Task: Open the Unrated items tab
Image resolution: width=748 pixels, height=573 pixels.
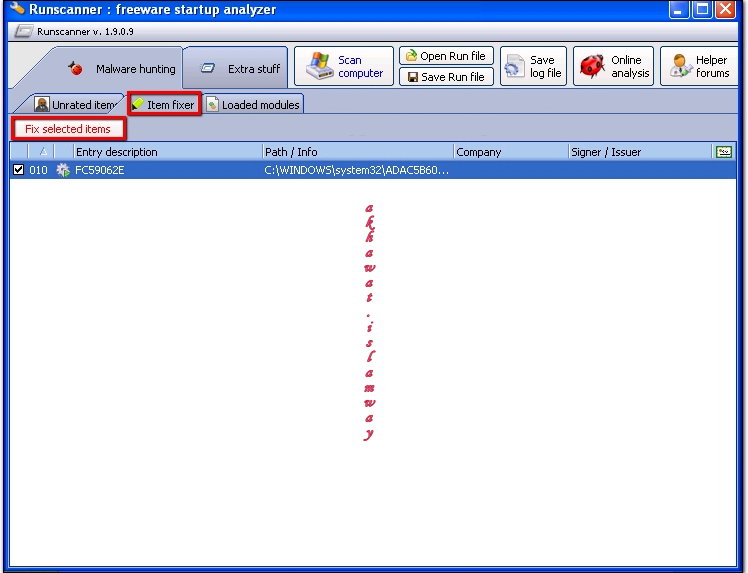Action: pyautogui.click(x=74, y=104)
